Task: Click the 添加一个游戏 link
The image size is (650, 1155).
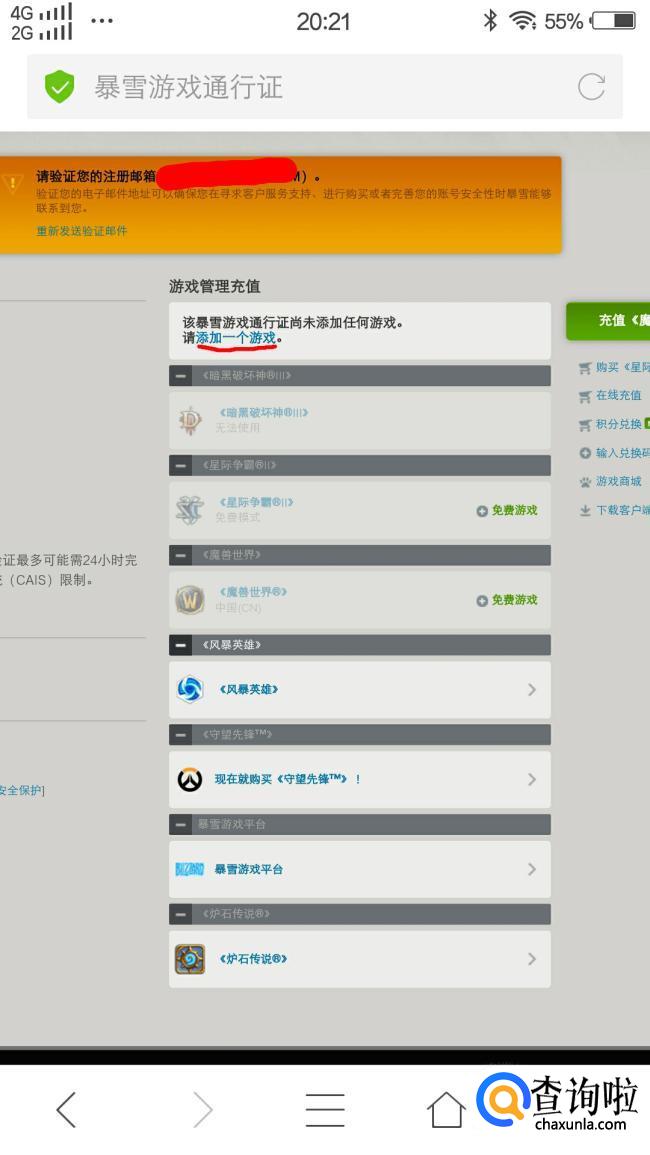Action: (x=236, y=338)
